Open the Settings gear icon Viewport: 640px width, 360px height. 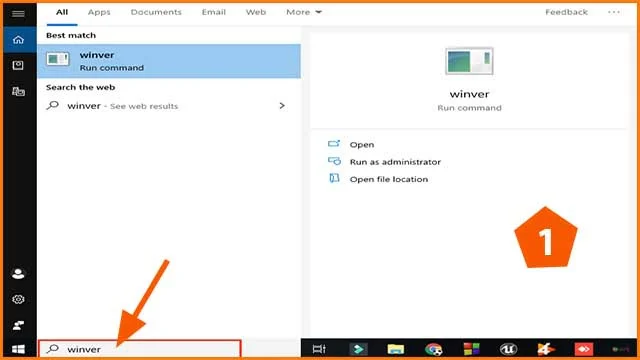18,300
